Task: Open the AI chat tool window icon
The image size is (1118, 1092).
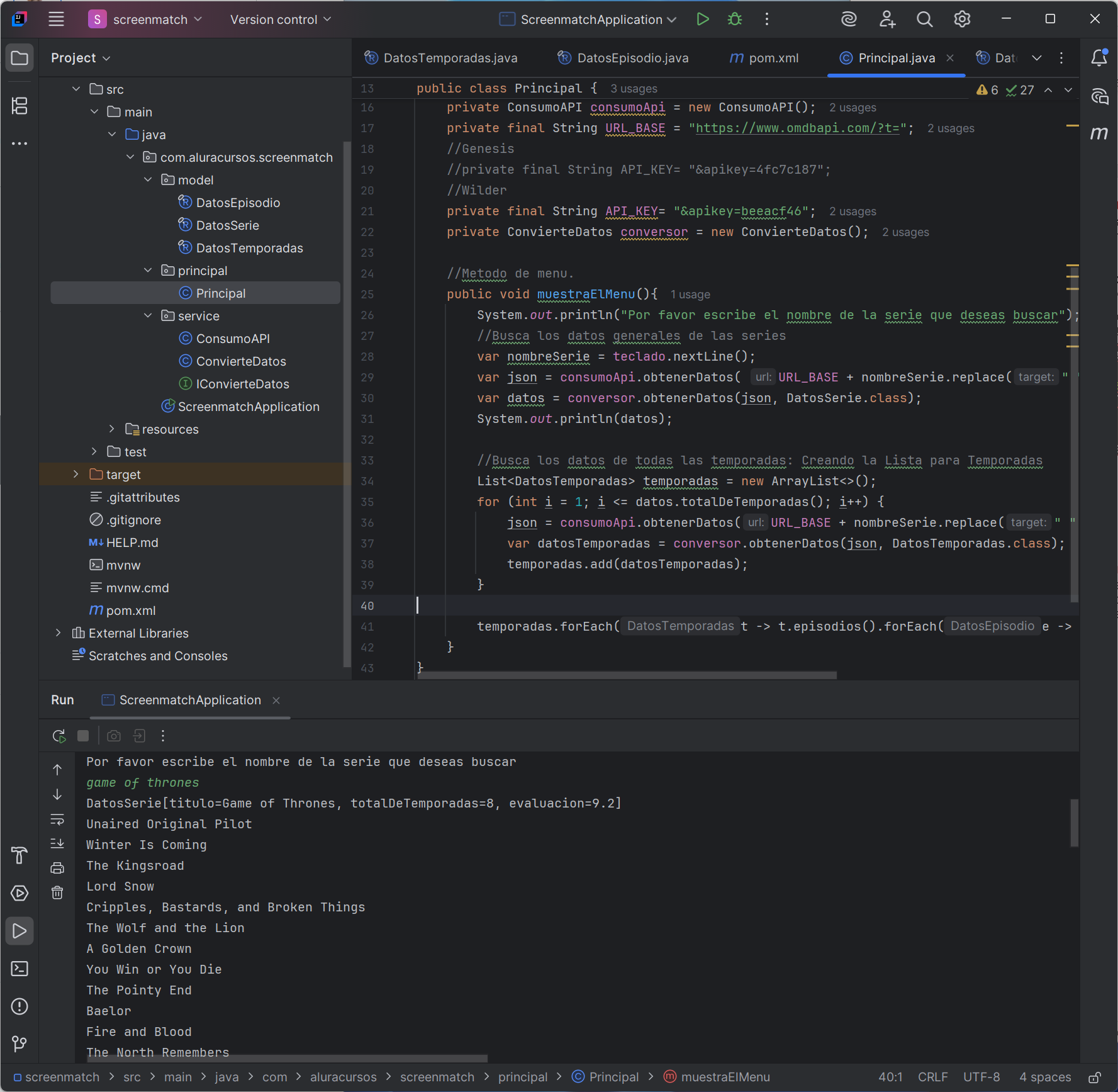Action: [x=1099, y=96]
